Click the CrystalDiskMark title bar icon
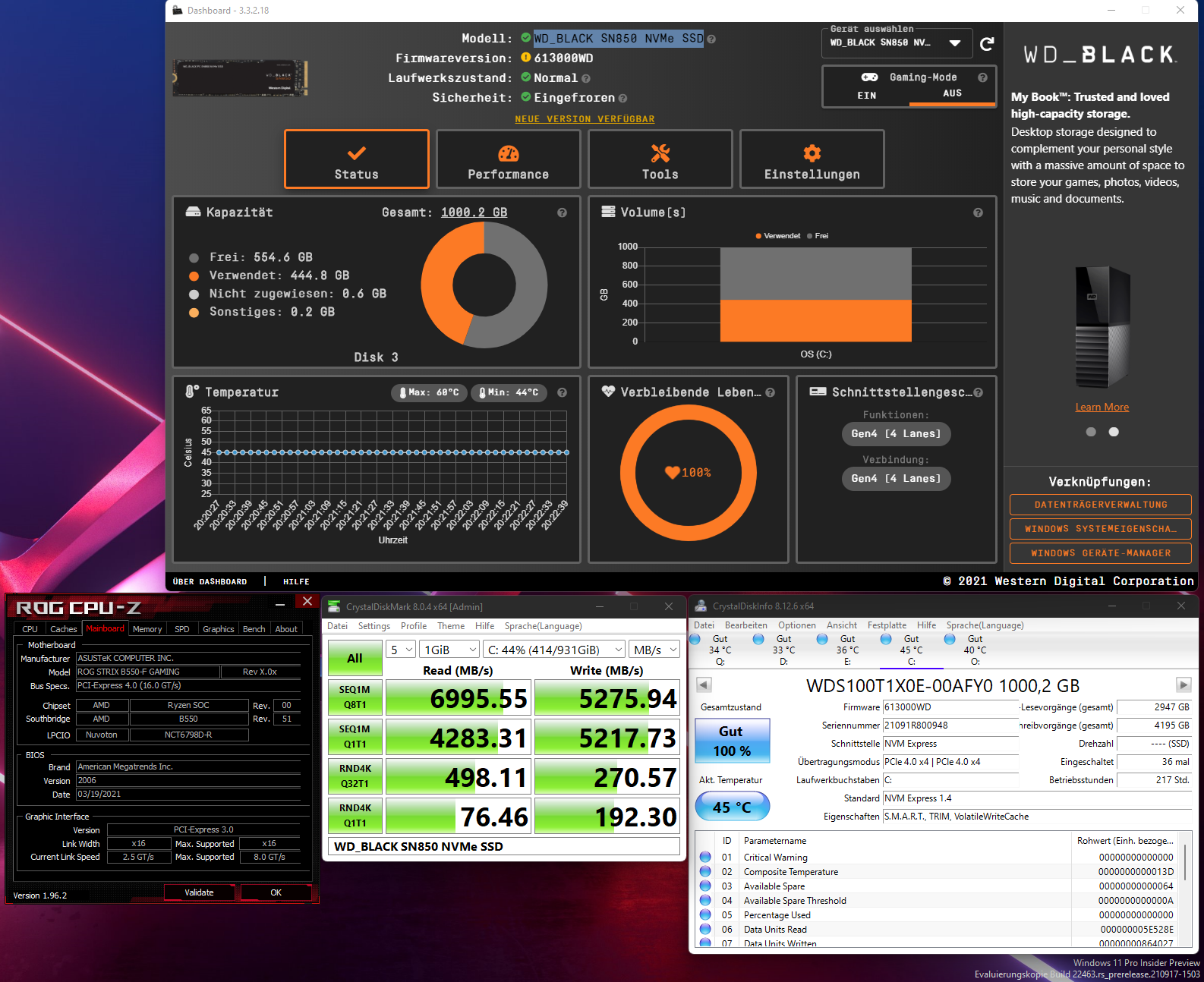 (x=334, y=606)
